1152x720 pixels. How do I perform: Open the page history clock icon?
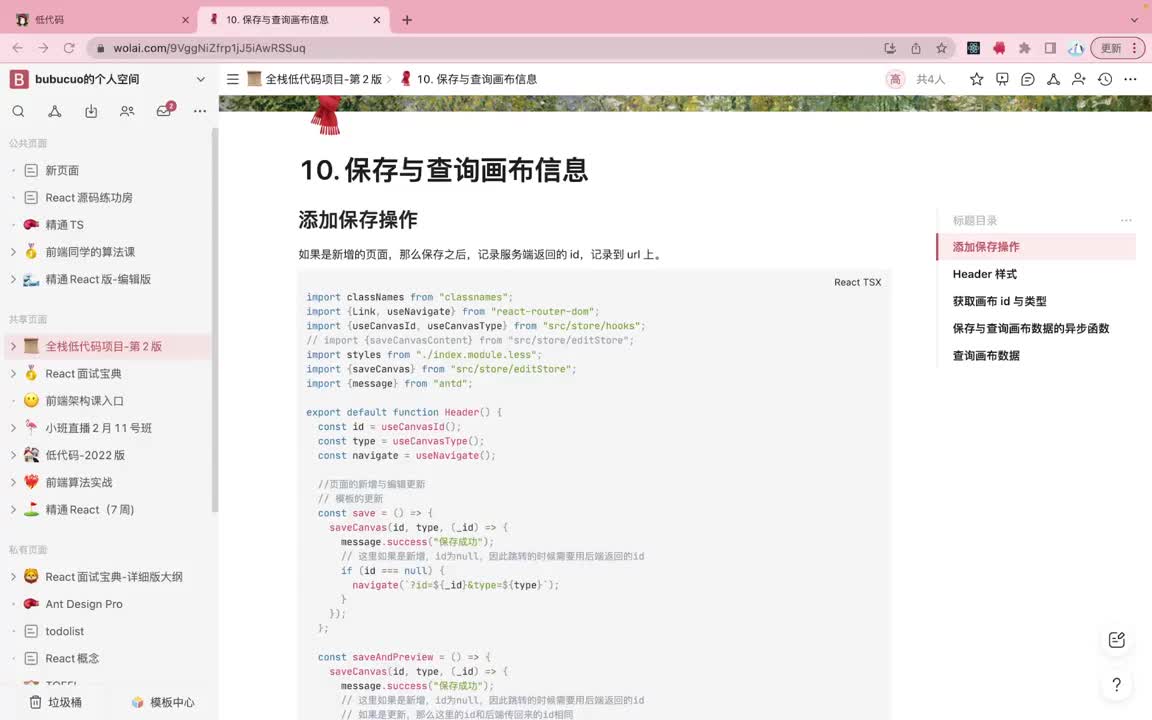pos(1105,79)
